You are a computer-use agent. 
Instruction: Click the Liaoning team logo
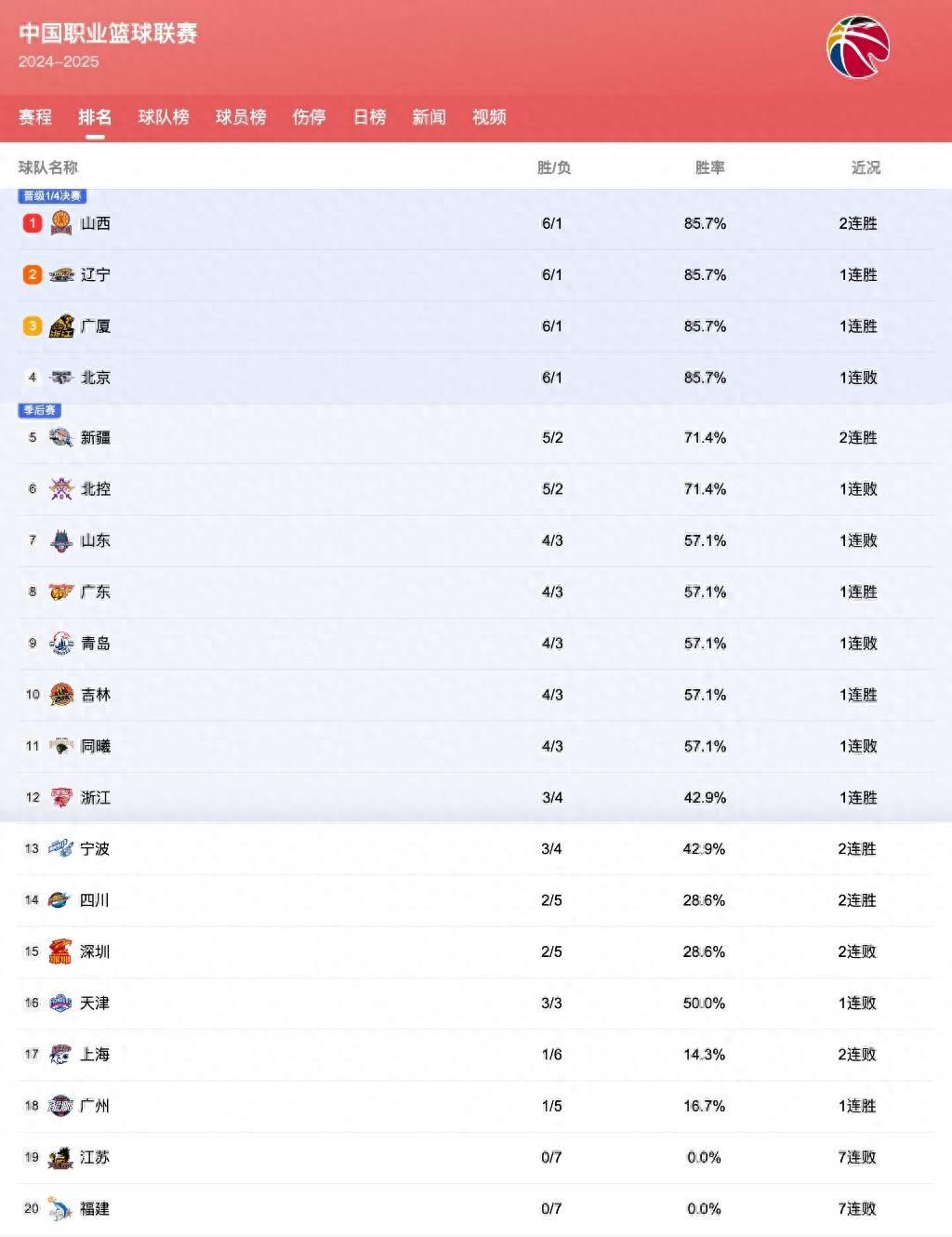click(61, 274)
